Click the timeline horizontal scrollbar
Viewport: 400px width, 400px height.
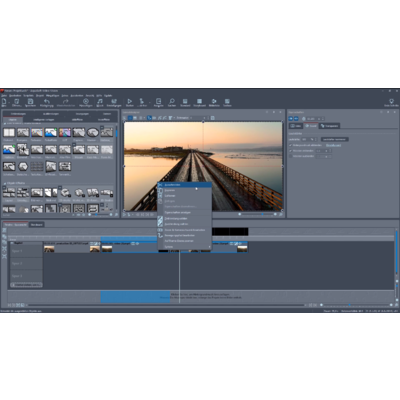166,305
